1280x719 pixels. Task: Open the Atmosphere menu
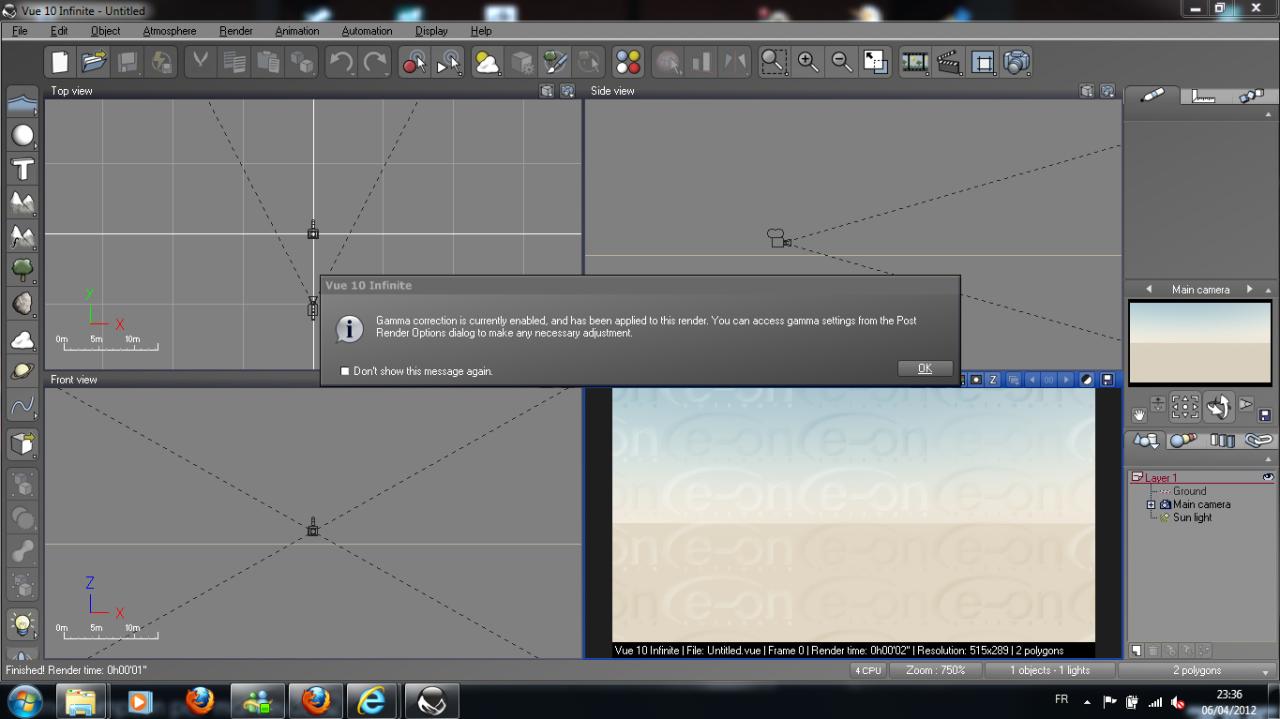(x=169, y=31)
